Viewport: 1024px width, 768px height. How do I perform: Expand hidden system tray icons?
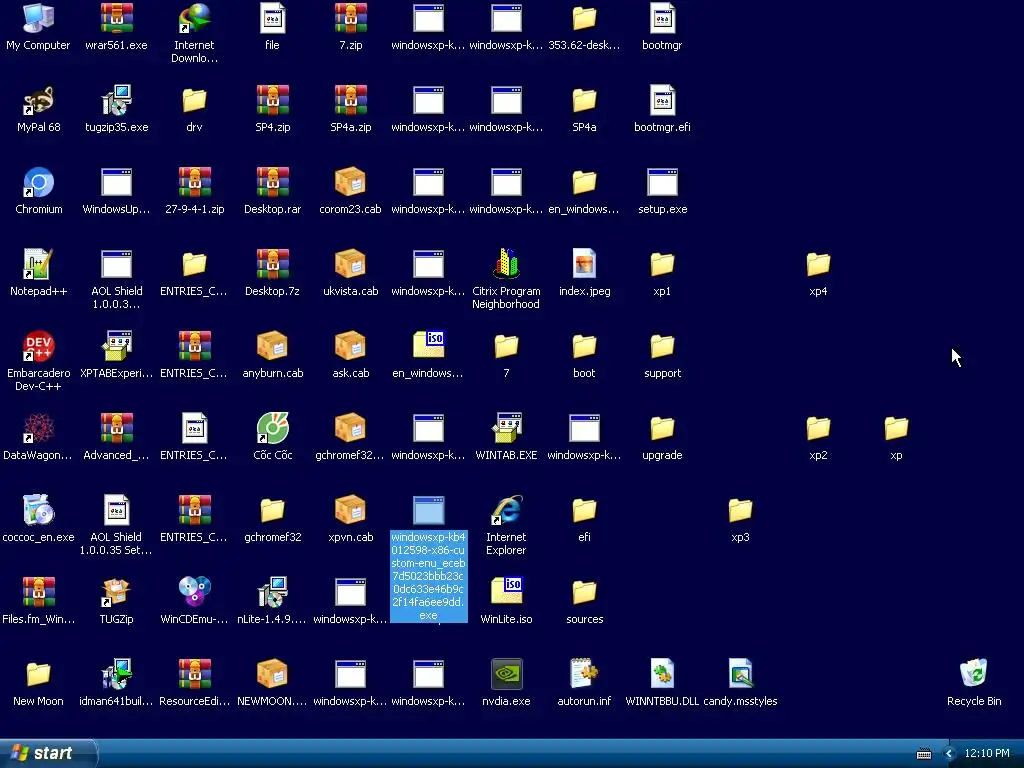949,754
